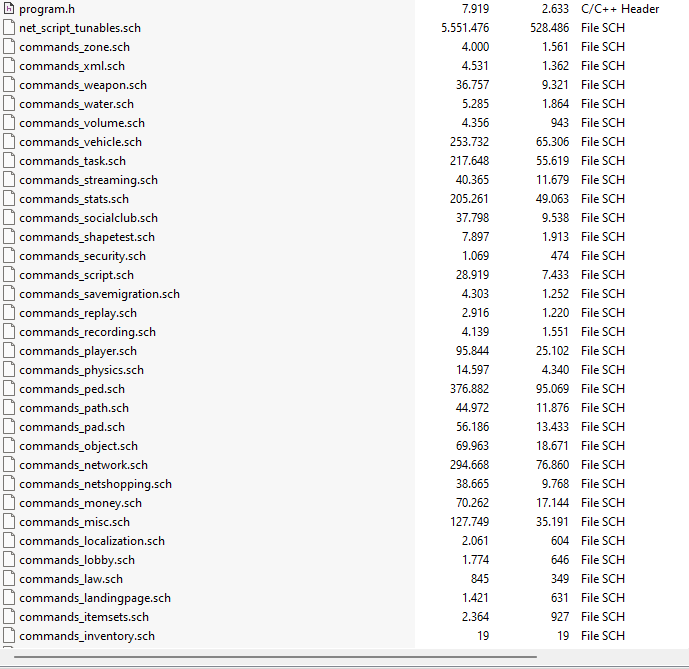Click the packed size 76.860
Viewport: 689px width, 669px height.
point(552,465)
